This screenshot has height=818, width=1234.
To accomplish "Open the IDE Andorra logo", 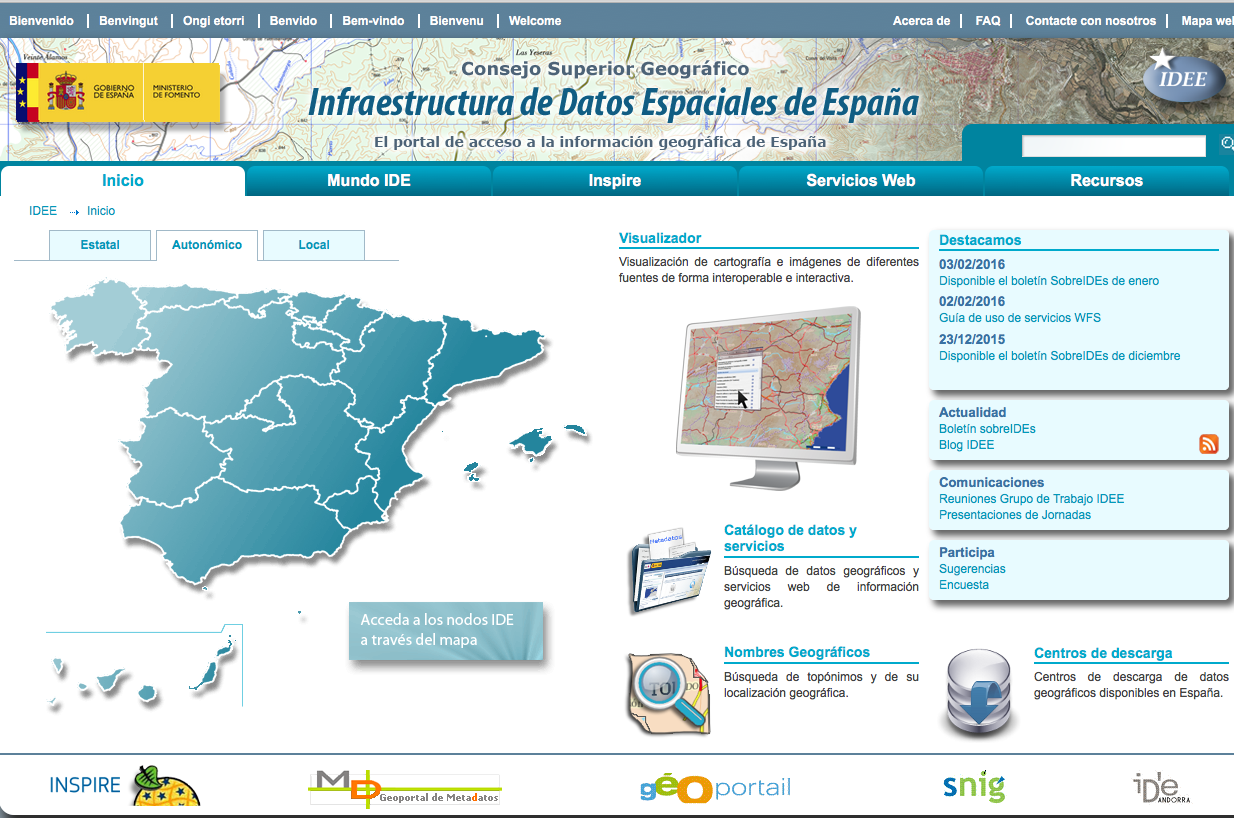I will coord(1160,788).
